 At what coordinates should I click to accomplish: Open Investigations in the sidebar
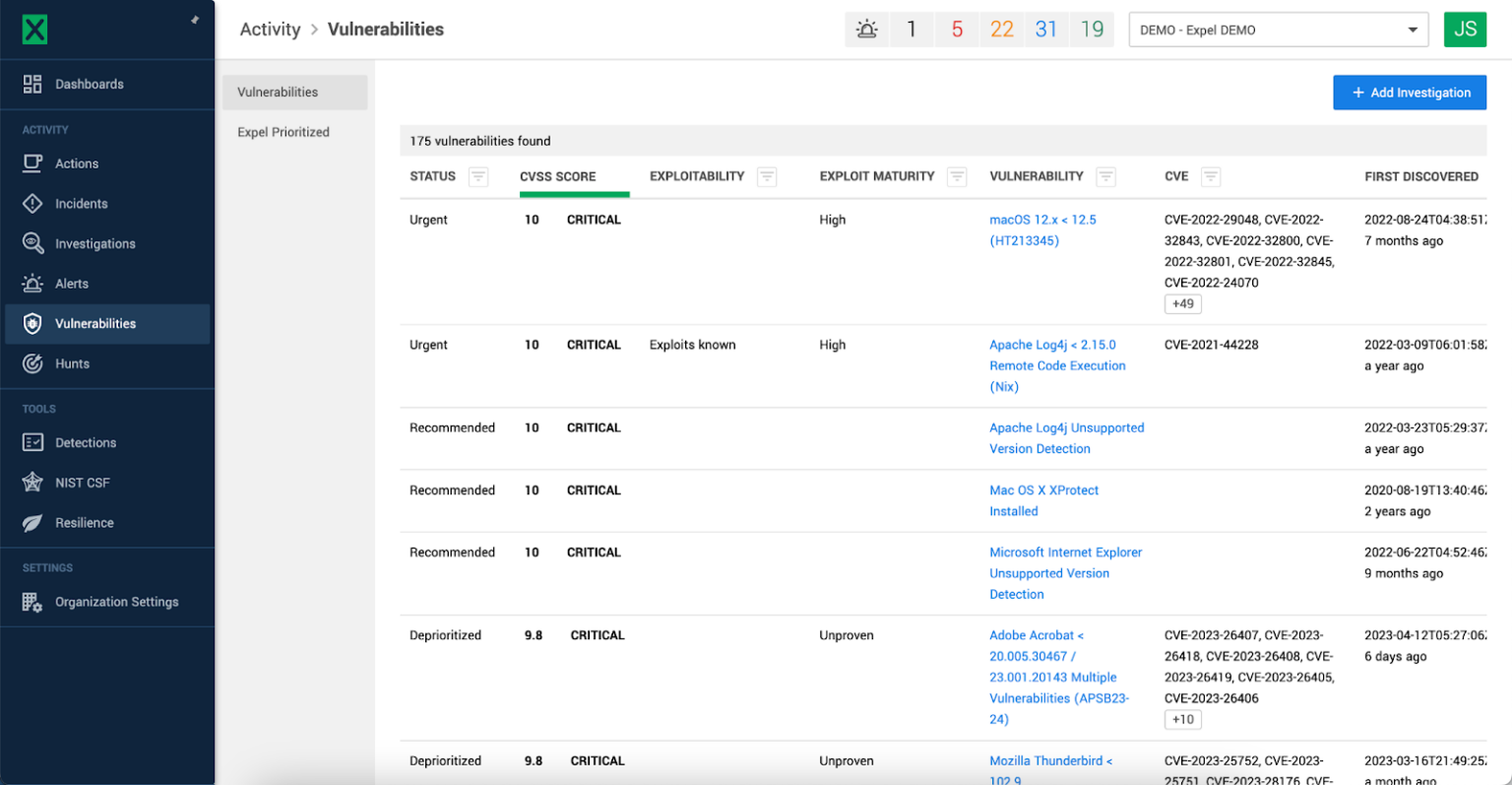tap(94, 244)
